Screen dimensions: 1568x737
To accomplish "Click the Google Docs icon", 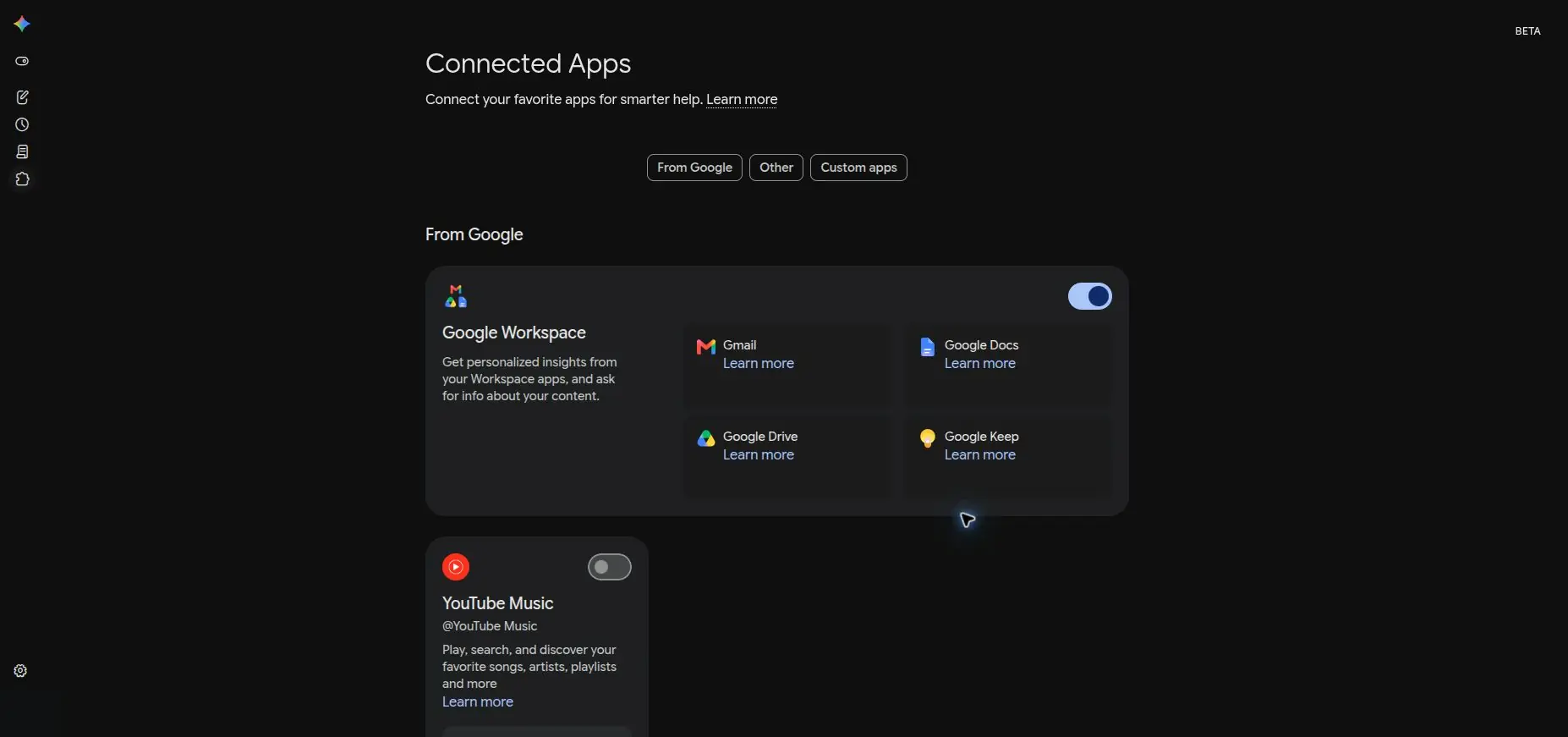I will click(x=927, y=347).
